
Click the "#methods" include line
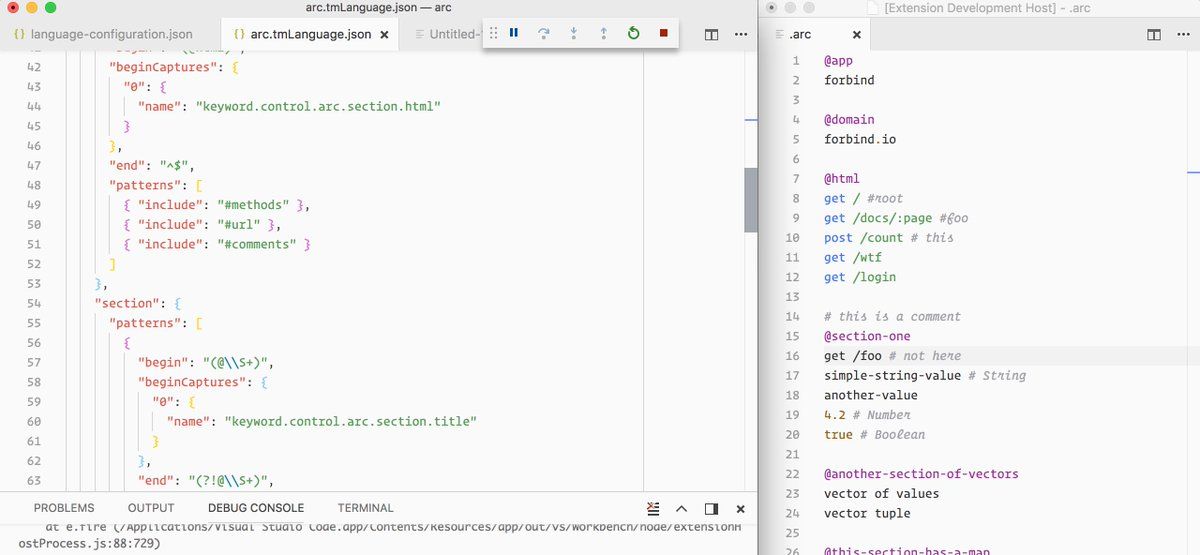[x=218, y=204]
